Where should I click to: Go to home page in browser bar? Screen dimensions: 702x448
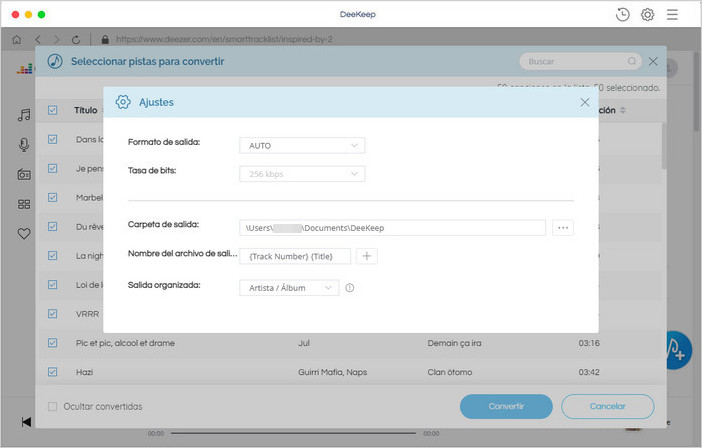point(17,39)
